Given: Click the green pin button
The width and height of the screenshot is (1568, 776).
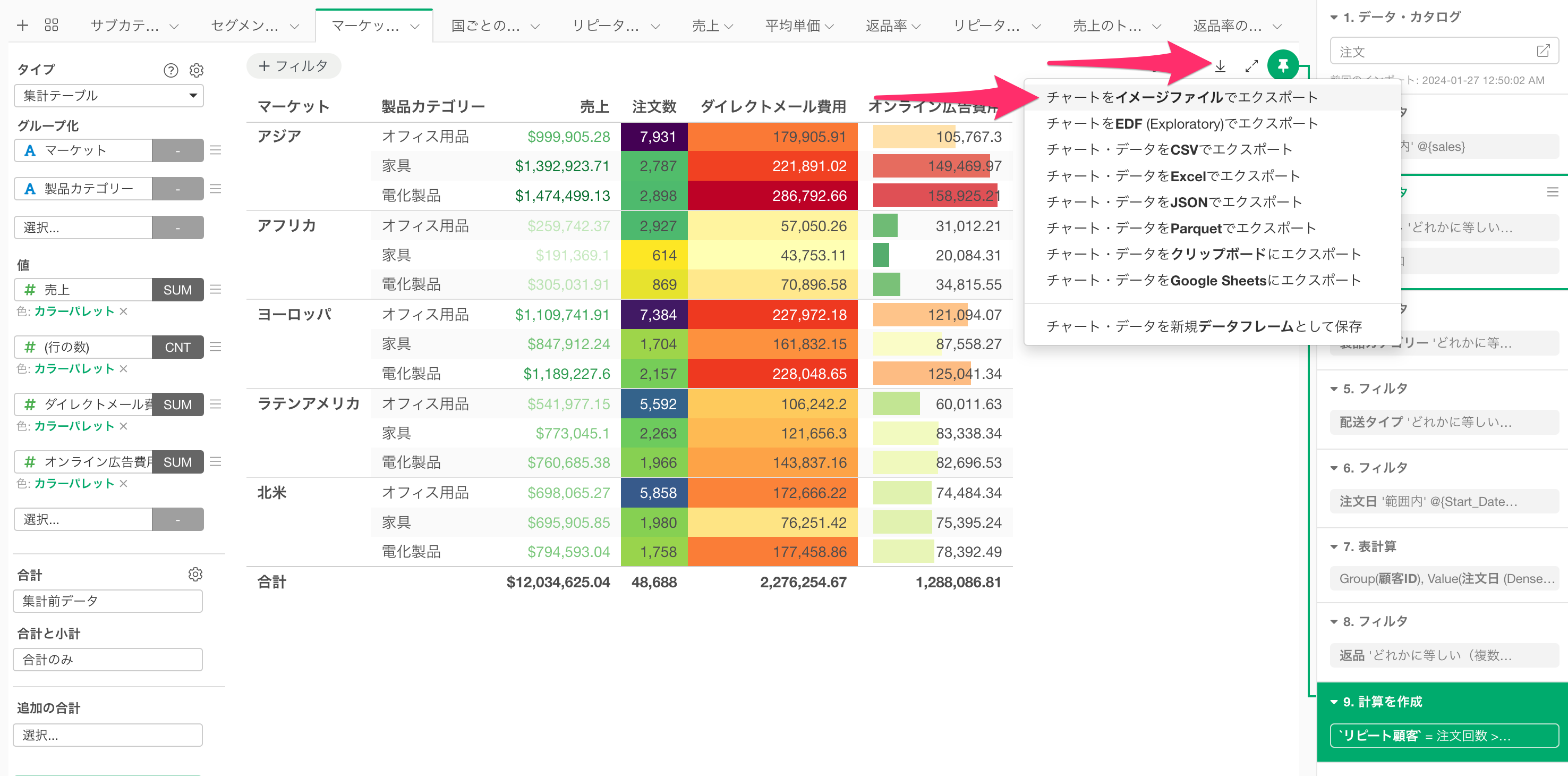Looking at the screenshot, I should (x=1283, y=65).
